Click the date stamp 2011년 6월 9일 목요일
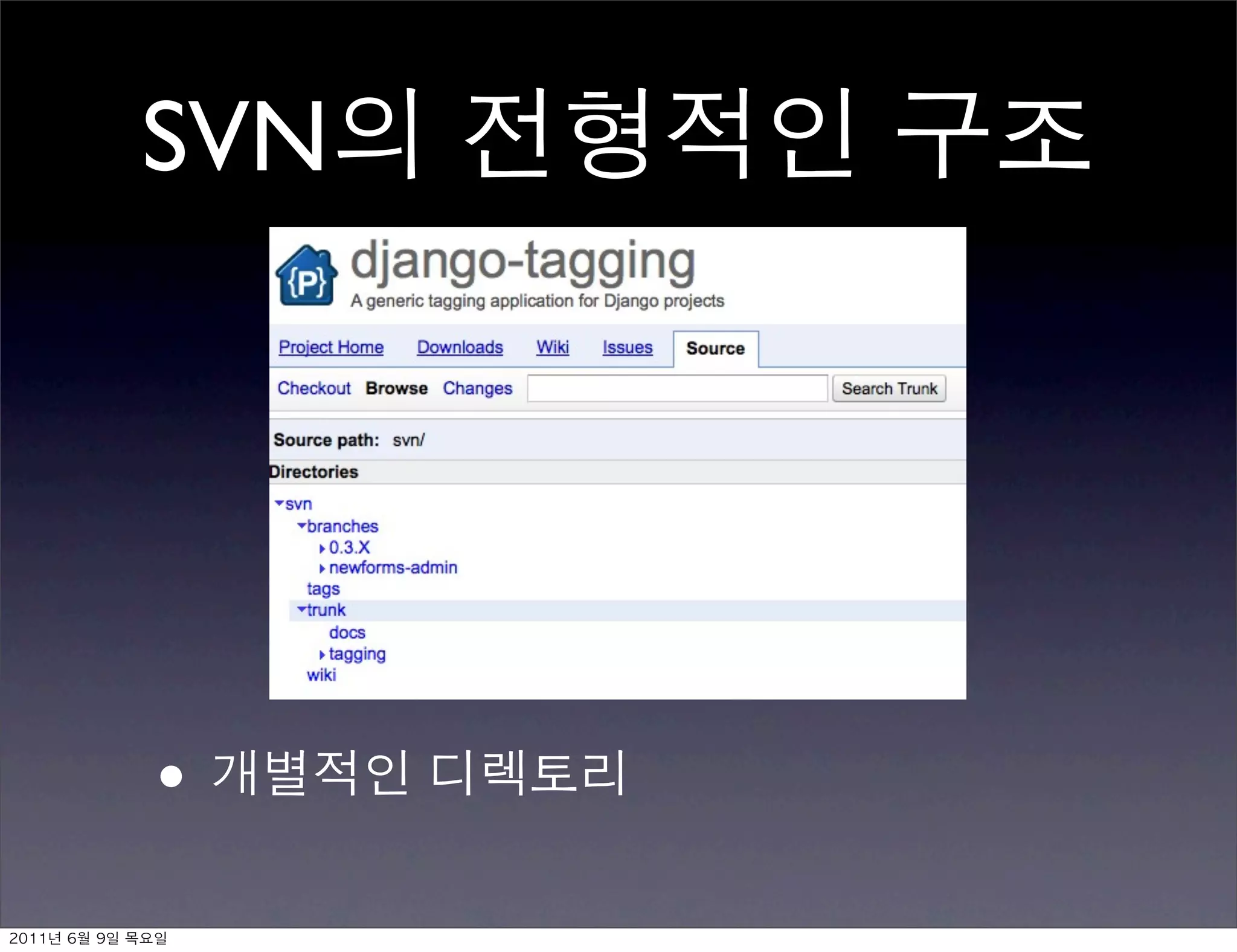The width and height of the screenshot is (1237, 952). click(88, 938)
